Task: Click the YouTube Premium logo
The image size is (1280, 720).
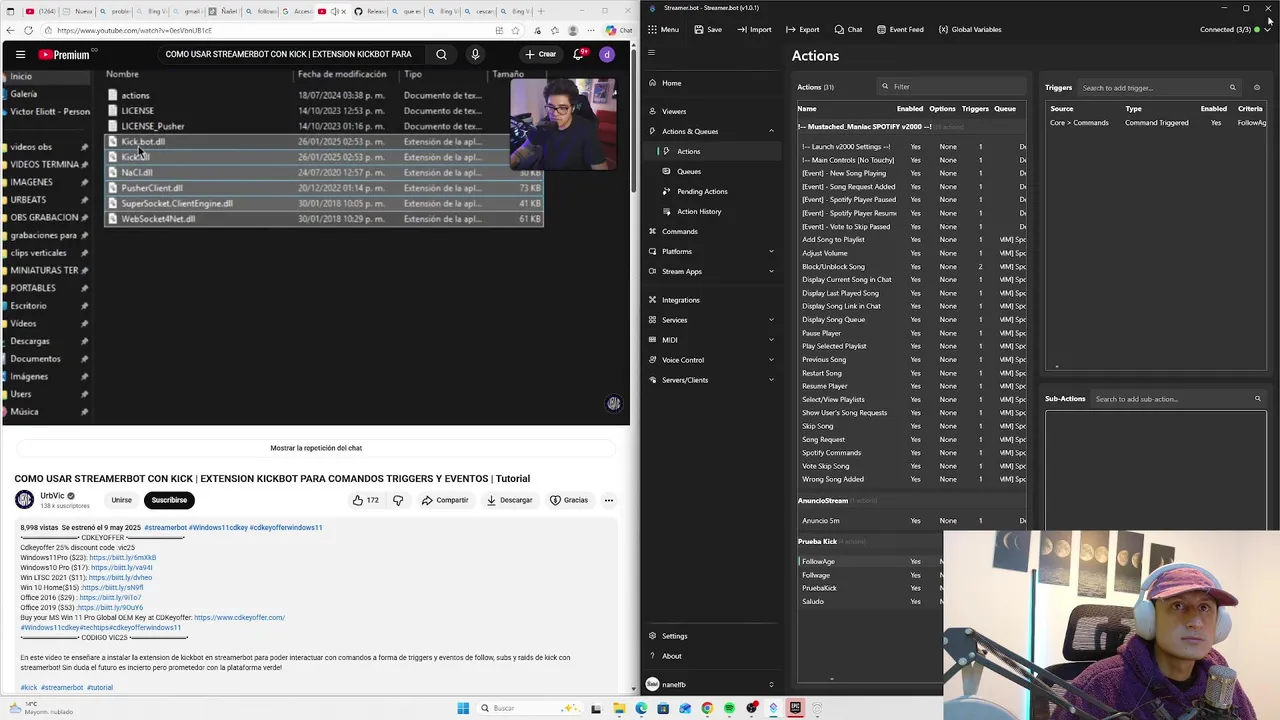Action: (x=64, y=55)
